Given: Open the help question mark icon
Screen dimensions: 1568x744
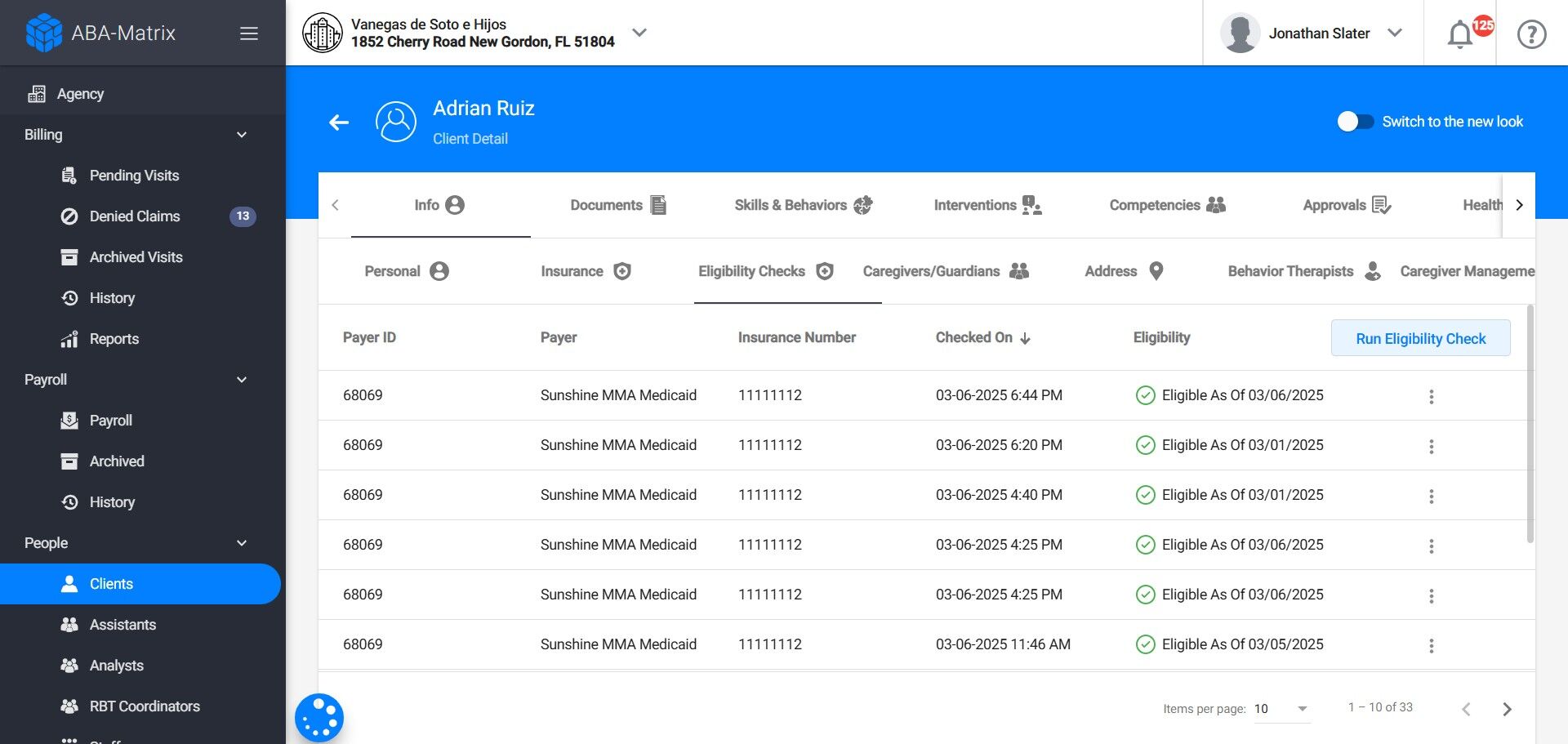Looking at the screenshot, I should click(x=1531, y=34).
